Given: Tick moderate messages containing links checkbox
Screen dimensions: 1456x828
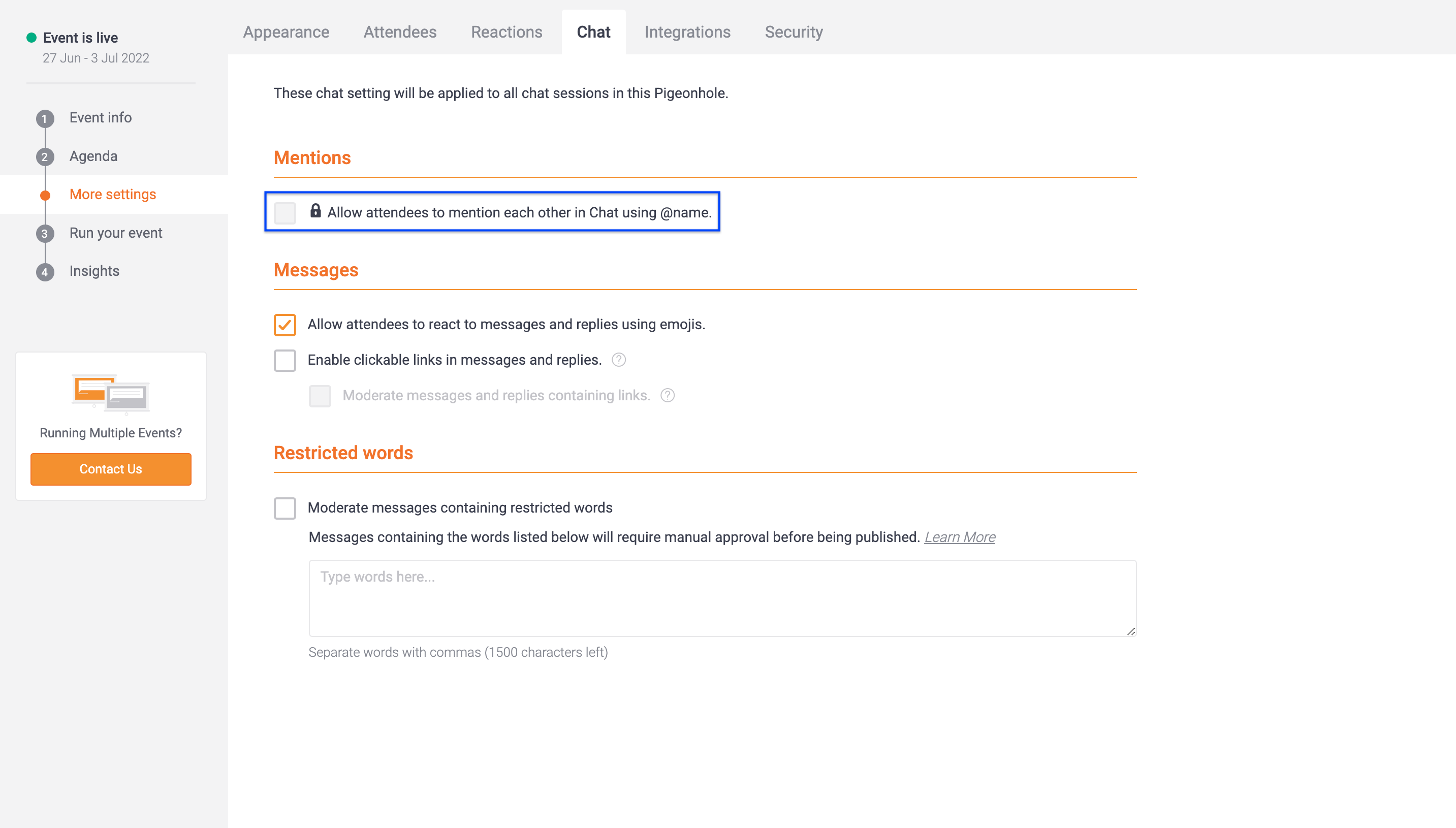Looking at the screenshot, I should (x=320, y=396).
